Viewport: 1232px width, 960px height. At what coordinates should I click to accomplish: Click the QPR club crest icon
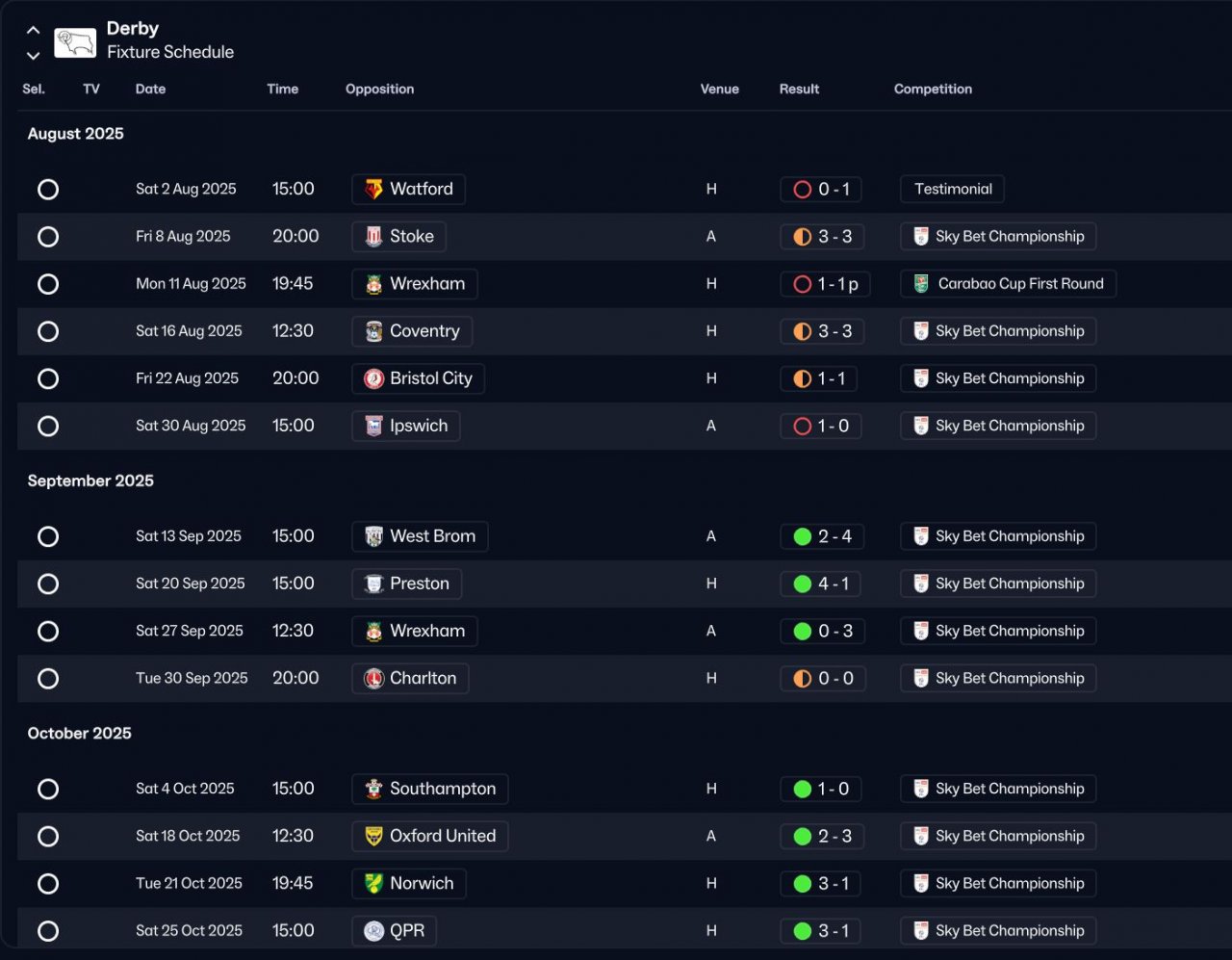click(373, 931)
